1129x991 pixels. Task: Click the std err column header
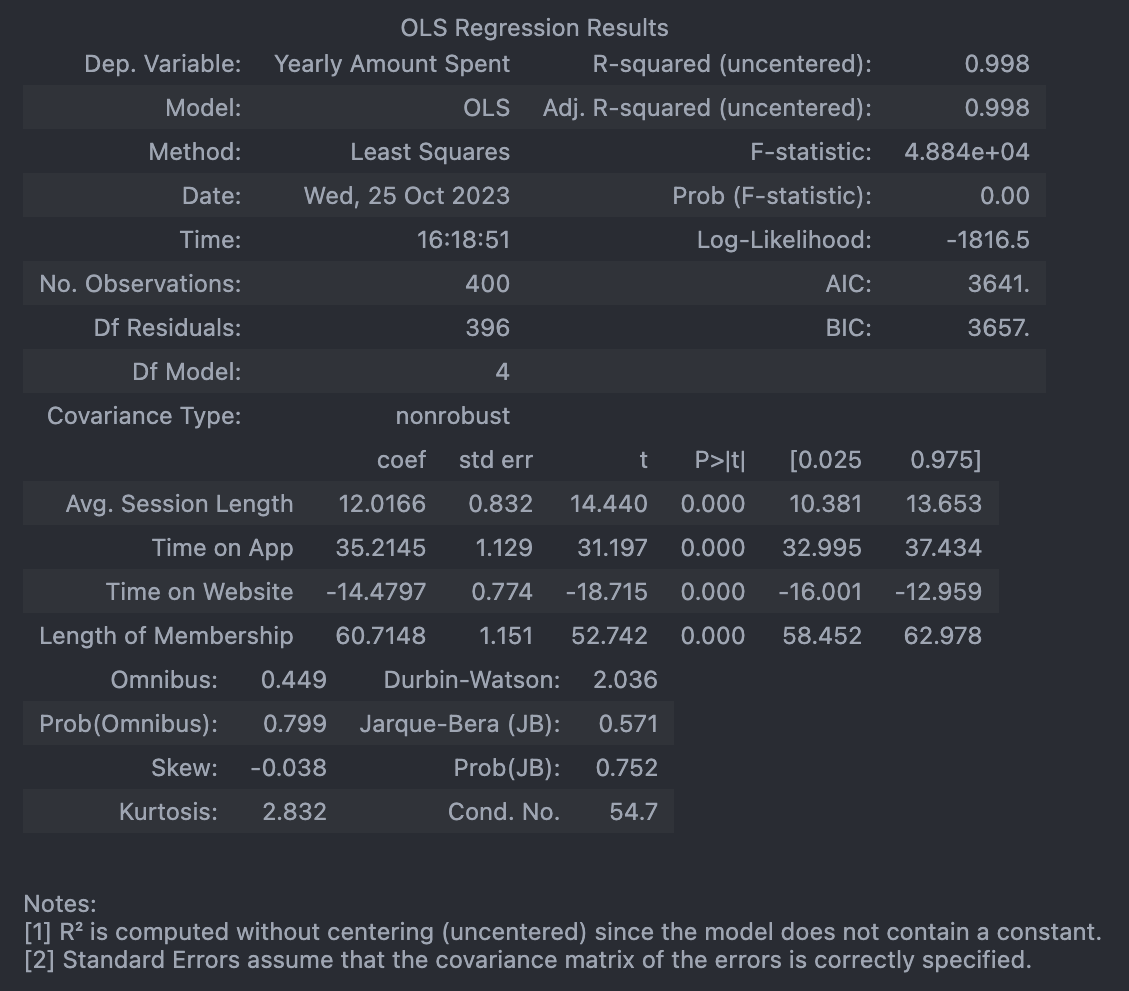pos(495,460)
